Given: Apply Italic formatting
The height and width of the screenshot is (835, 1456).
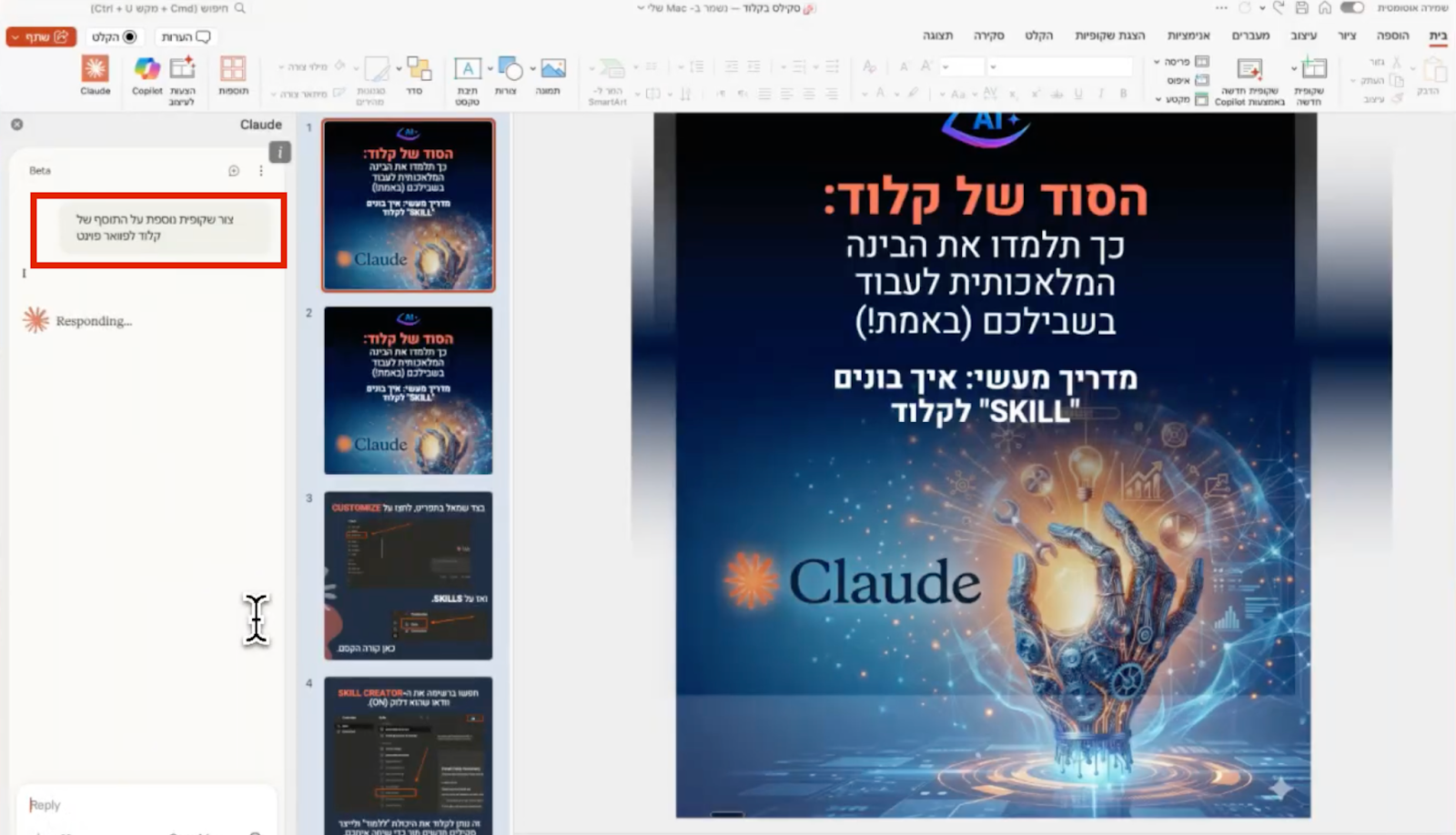Looking at the screenshot, I should [x=1101, y=94].
